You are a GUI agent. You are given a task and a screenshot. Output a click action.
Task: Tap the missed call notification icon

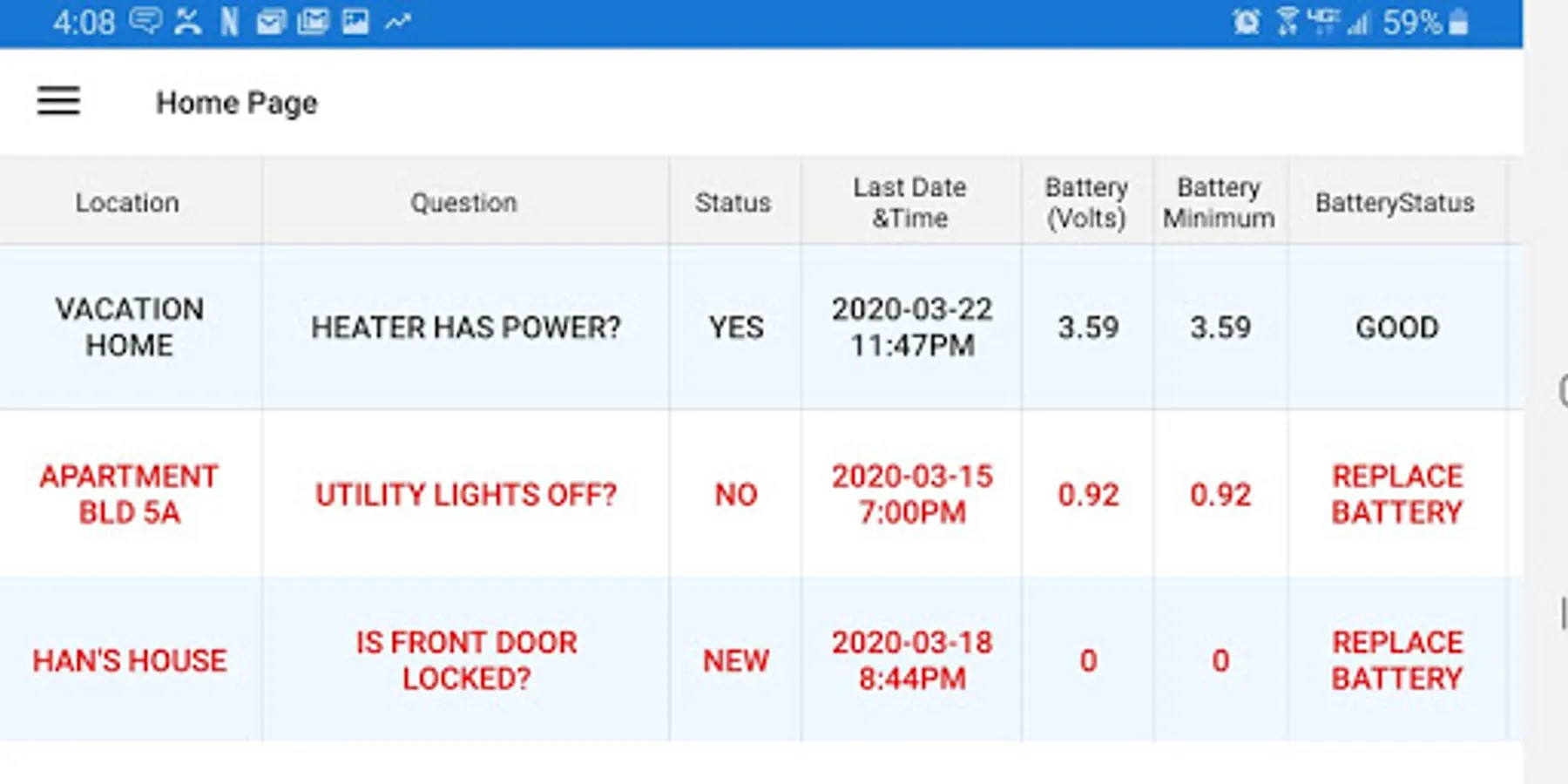click(187, 21)
